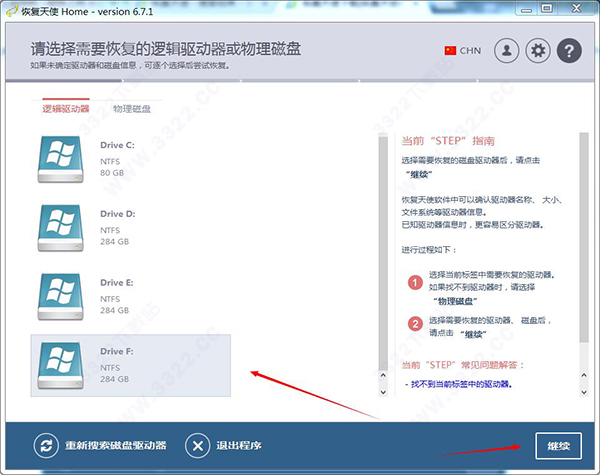Click guide panel scrollbar down arrow

(x=584, y=392)
